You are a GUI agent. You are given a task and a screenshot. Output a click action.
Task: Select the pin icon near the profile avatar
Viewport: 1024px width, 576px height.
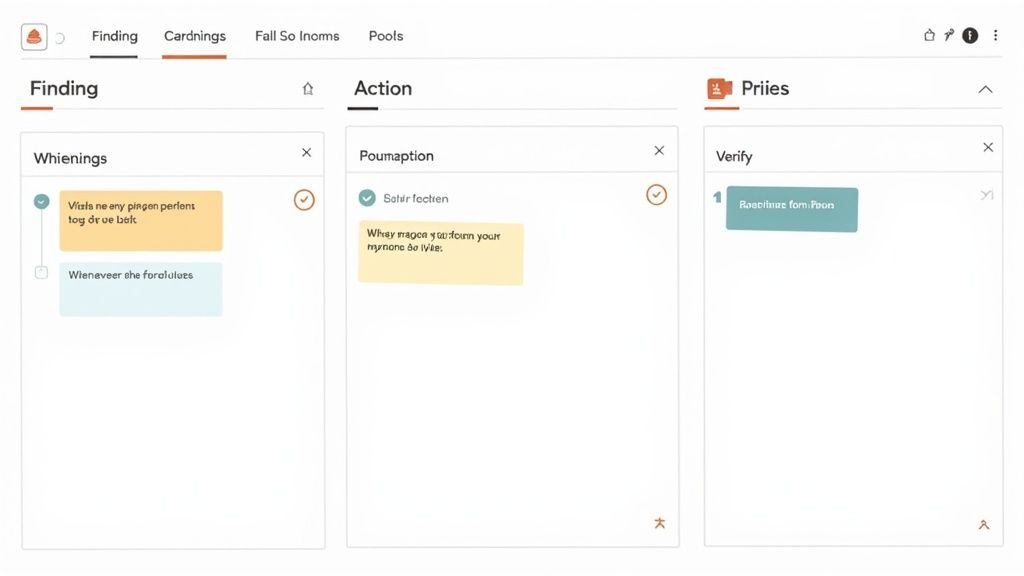[x=948, y=33]
